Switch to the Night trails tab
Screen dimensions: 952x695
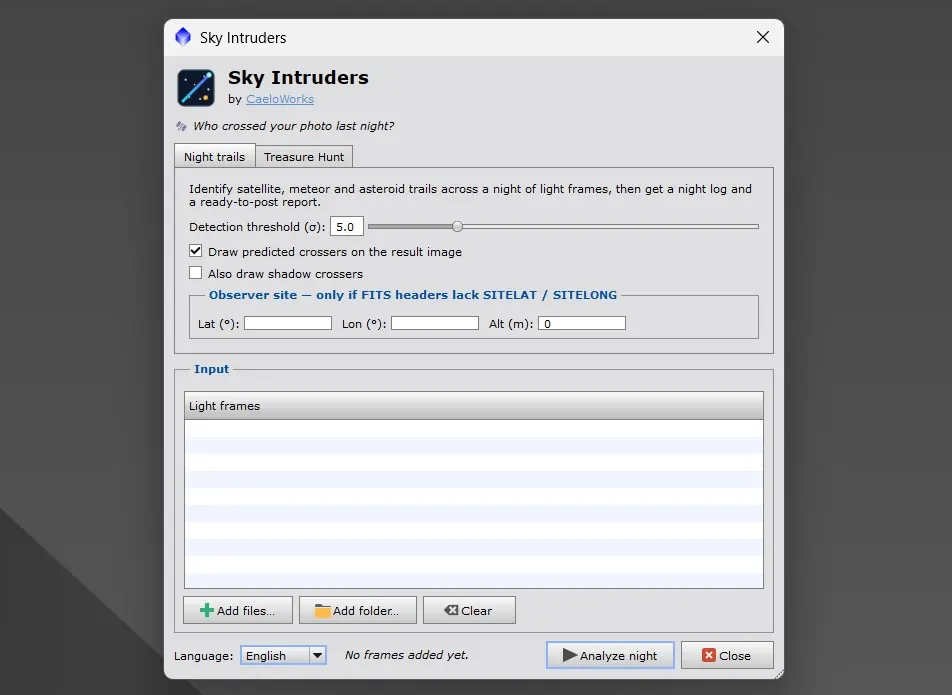point(214,157)
